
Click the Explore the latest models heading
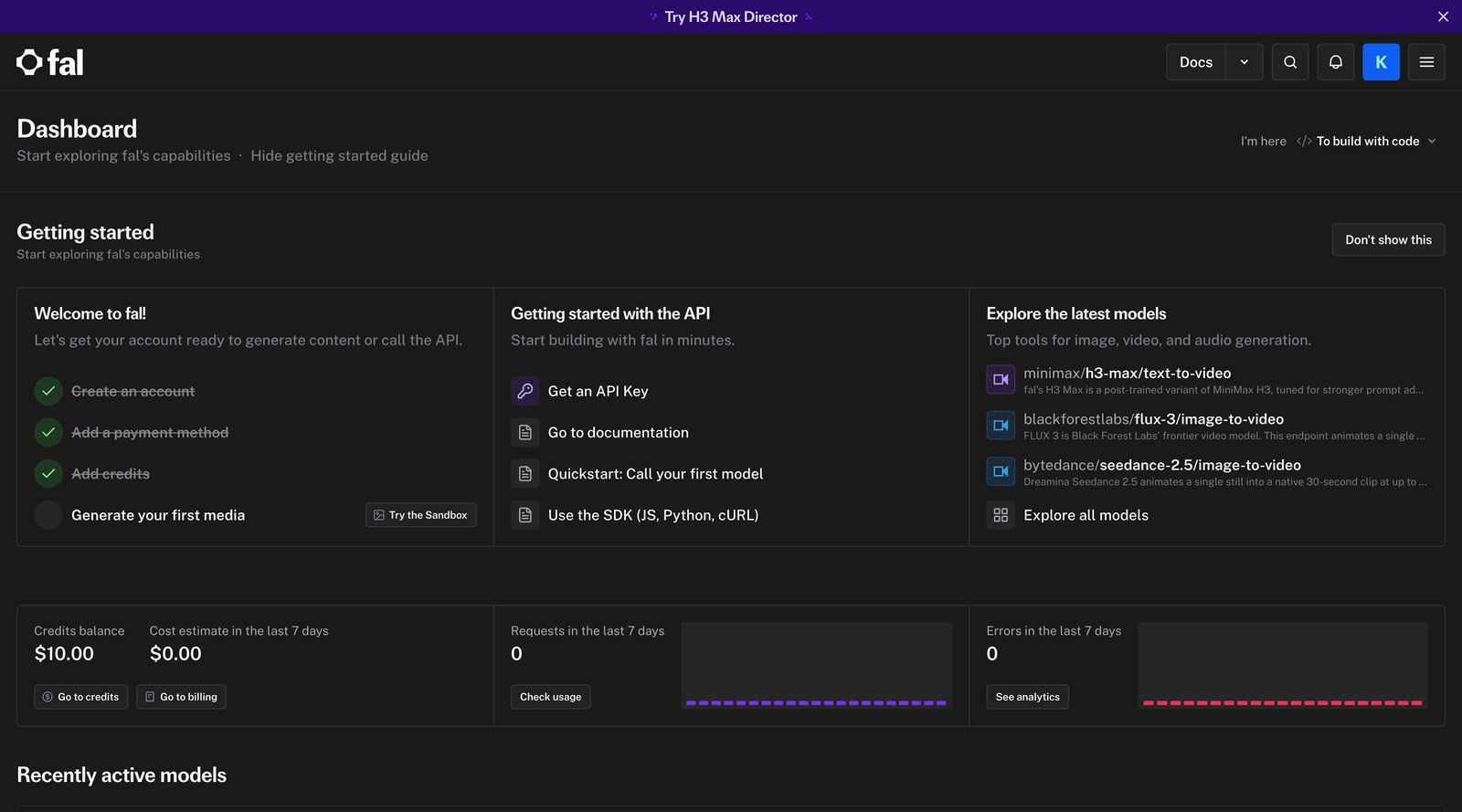coord(1076,313)
